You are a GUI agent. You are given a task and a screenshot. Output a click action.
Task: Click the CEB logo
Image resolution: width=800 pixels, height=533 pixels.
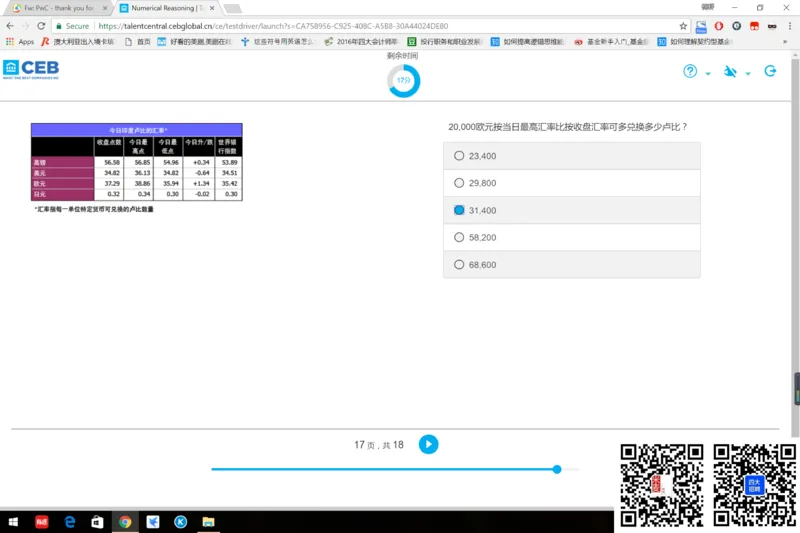point(31,69)
